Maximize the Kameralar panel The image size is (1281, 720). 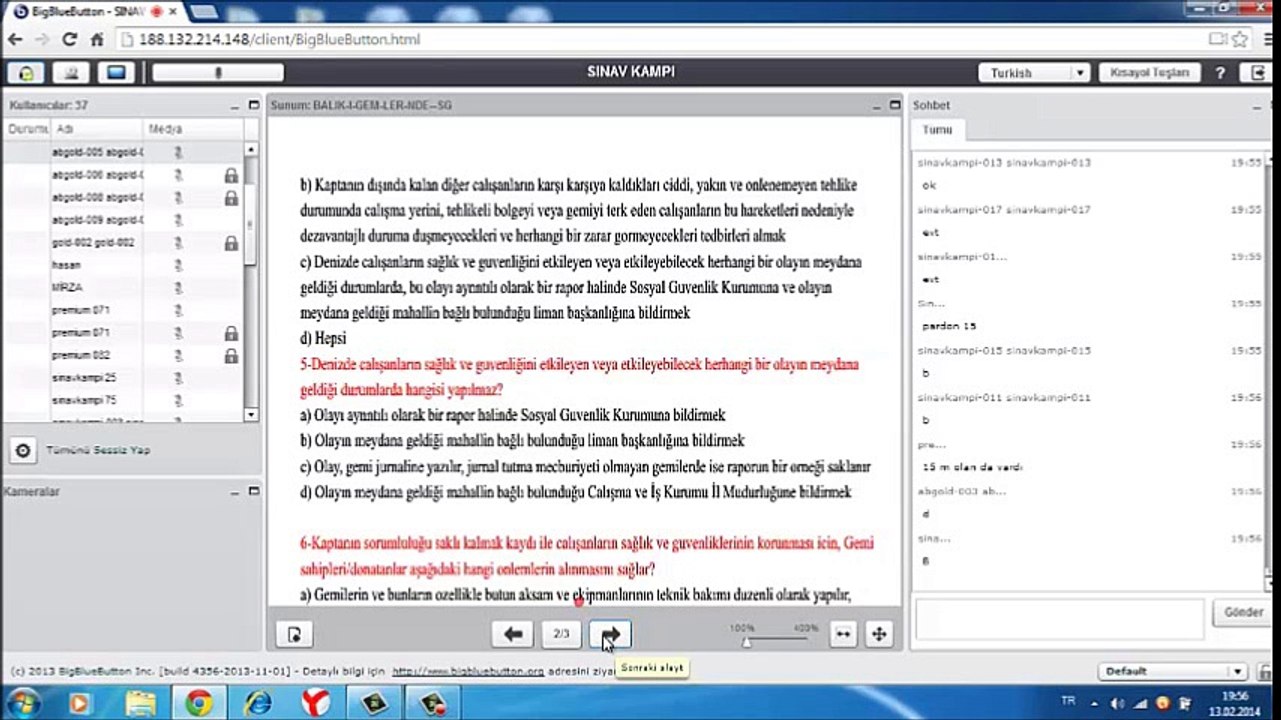tap(253, 491)
